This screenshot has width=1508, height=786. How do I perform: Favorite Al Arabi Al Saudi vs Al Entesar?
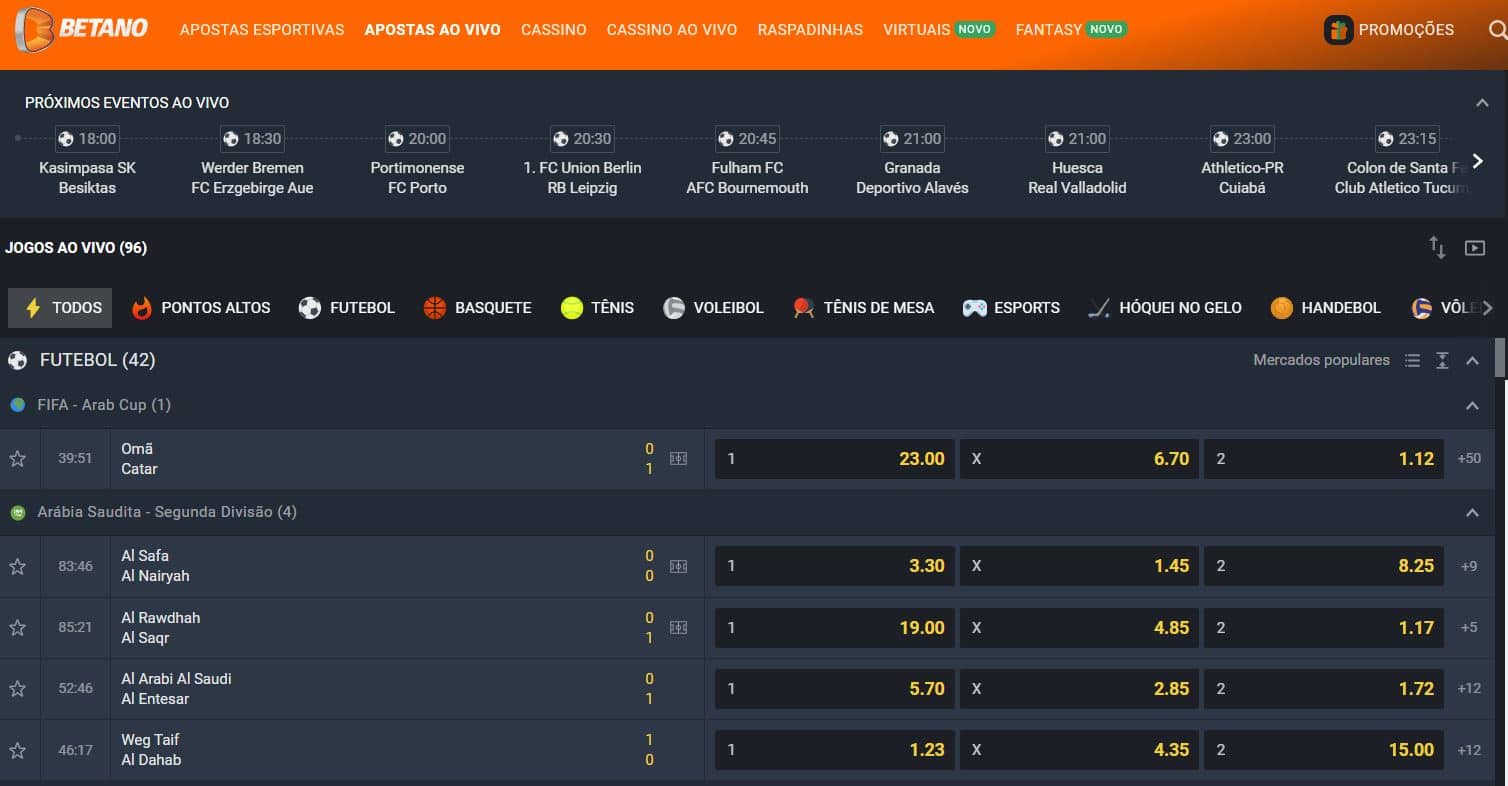17,689
